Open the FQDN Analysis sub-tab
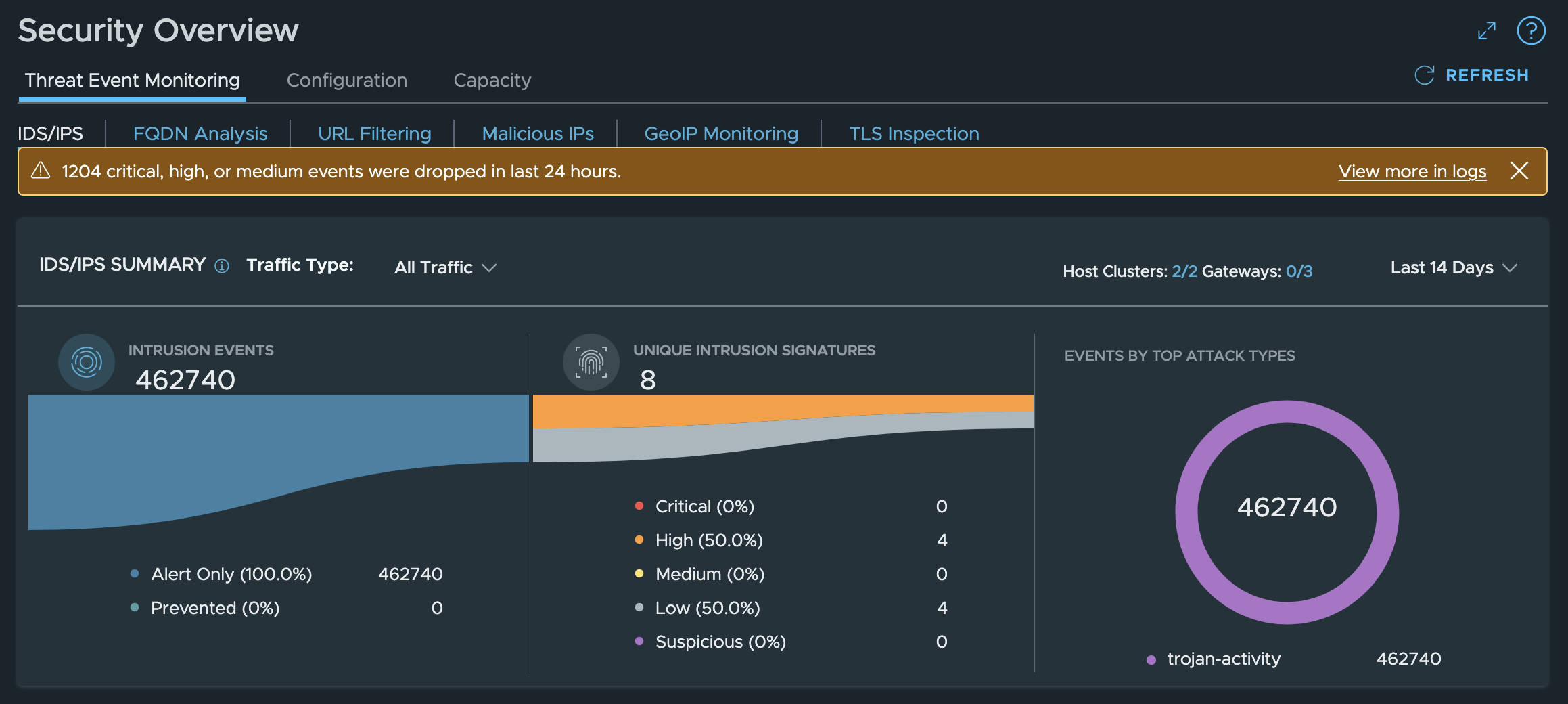This screenshot has width=1568, height=704. point(200,133)
